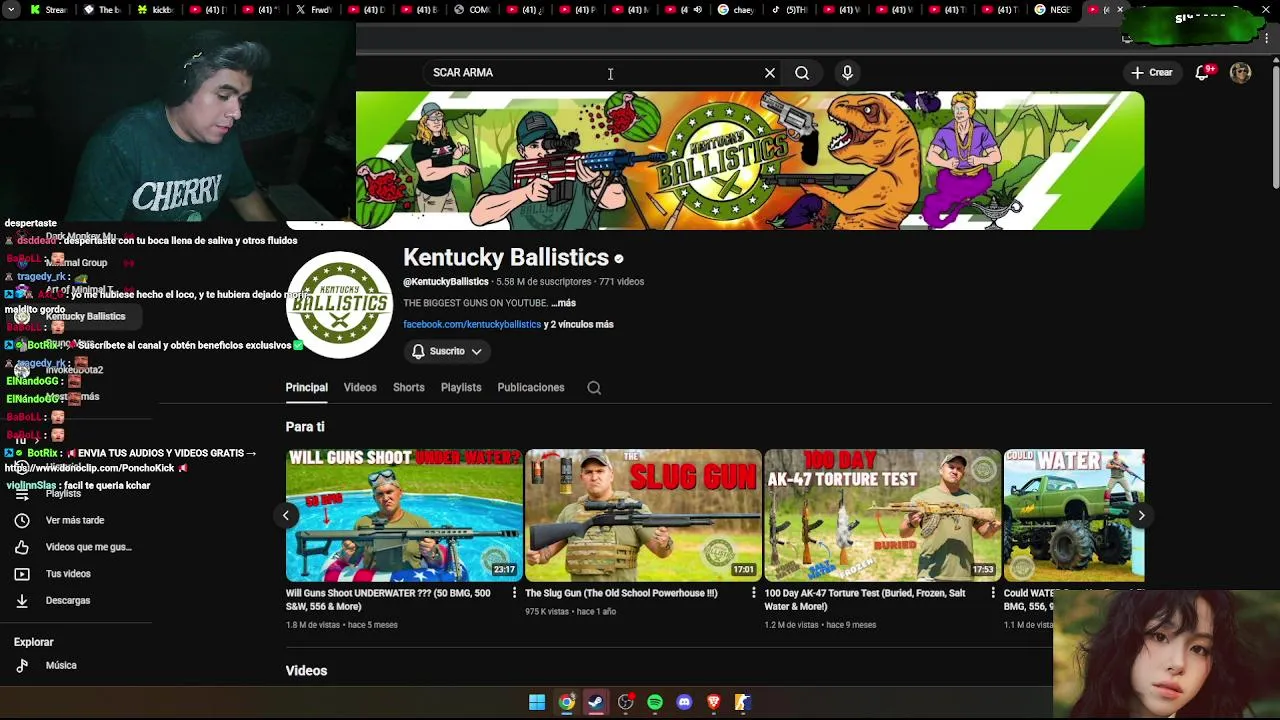Open the Suscrito notification dropdown
The height and width of the screenshot is (720, 1280).
coord(447,352)
